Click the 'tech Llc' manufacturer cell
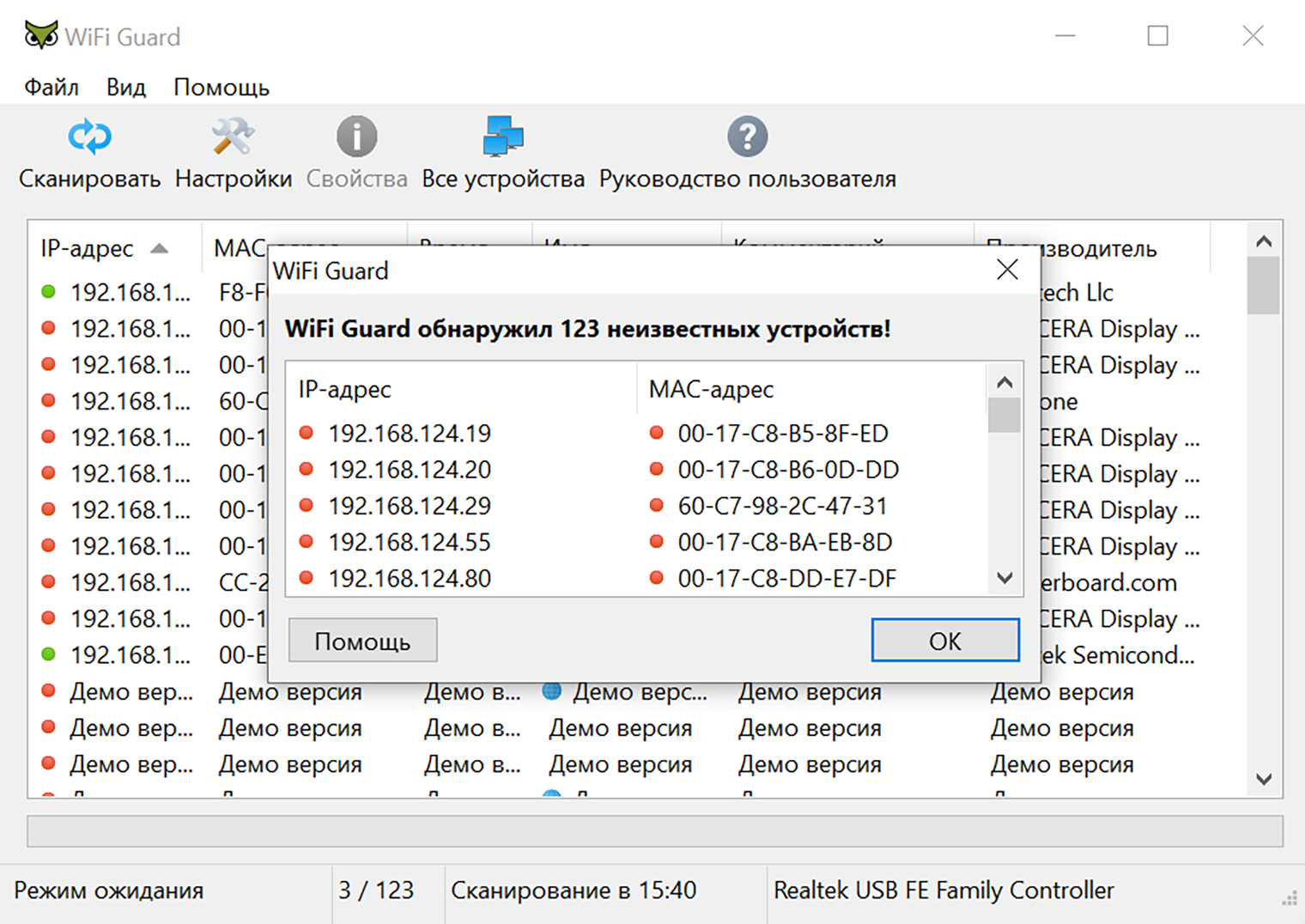Viewport: 1305px width, 924px height. 1076,293
